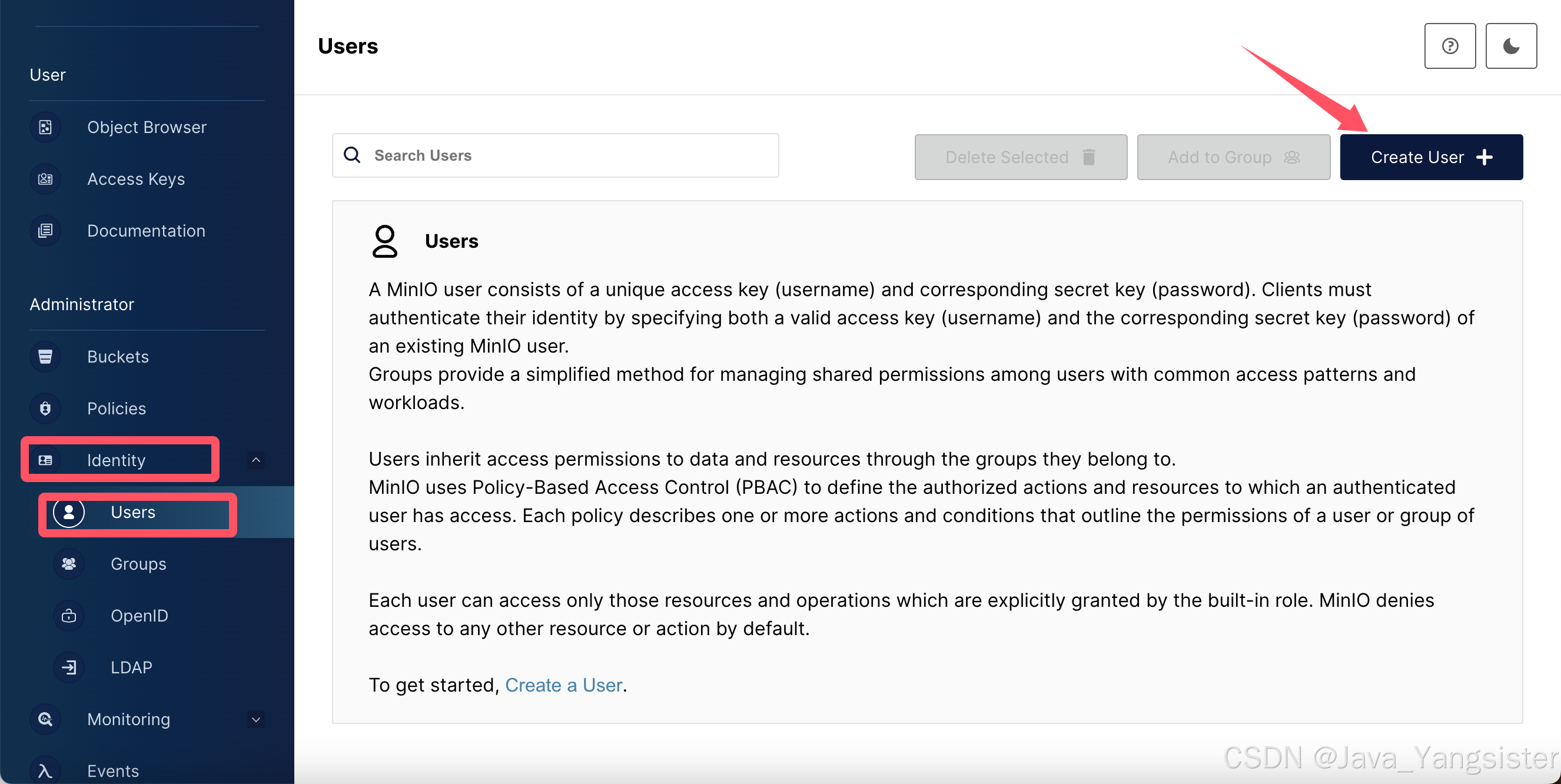The height and width of the screenshot is (784, 1561).
Task: Click the Monitoring magnifier icon
Action: tap(45, 719)
